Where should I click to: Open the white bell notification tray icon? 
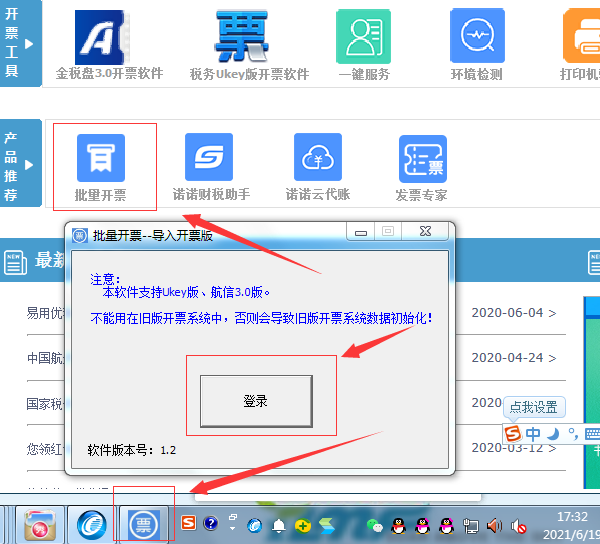click(x=279, y=526)
